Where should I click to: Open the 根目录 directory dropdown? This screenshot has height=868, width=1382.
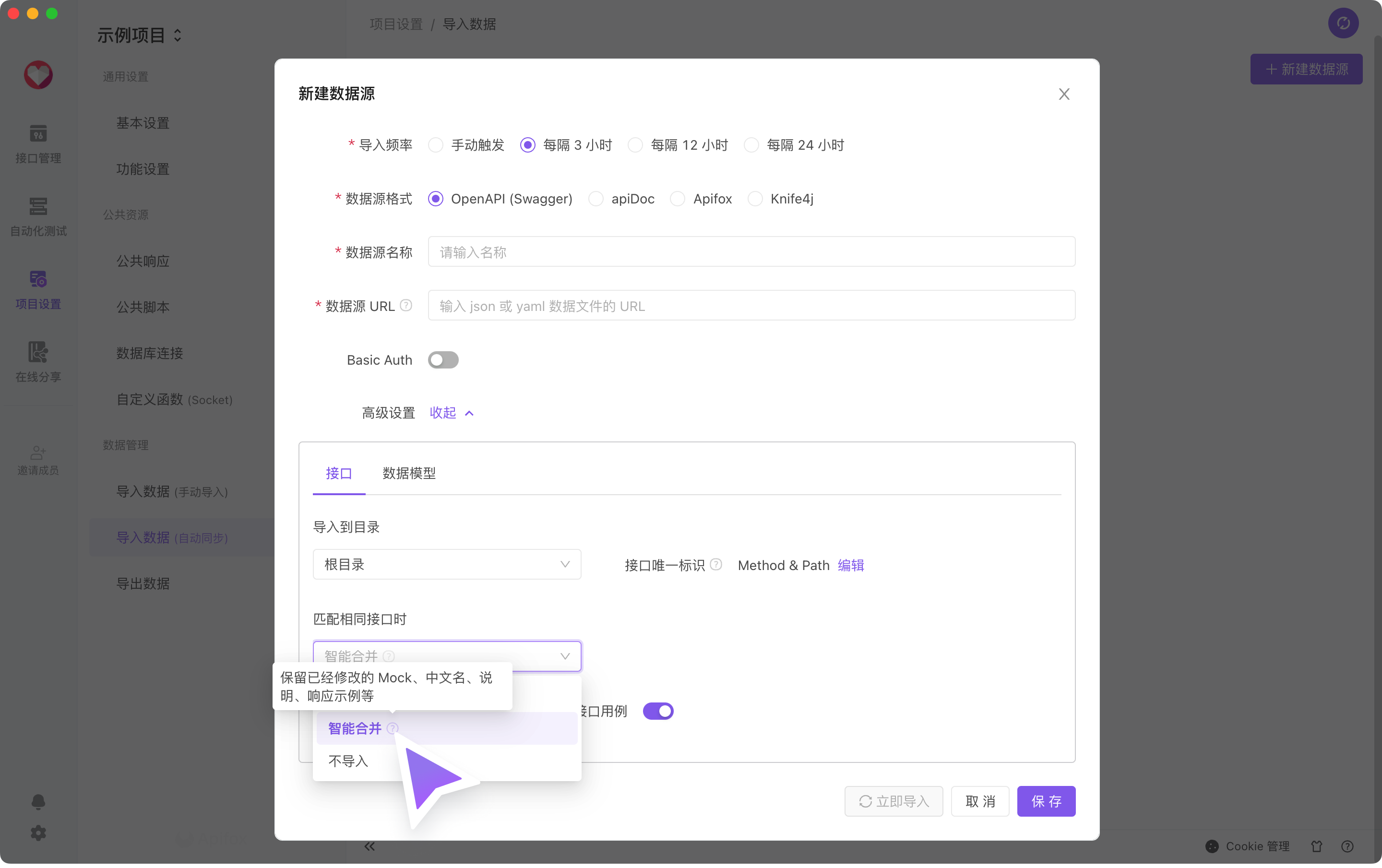point(446,565)
